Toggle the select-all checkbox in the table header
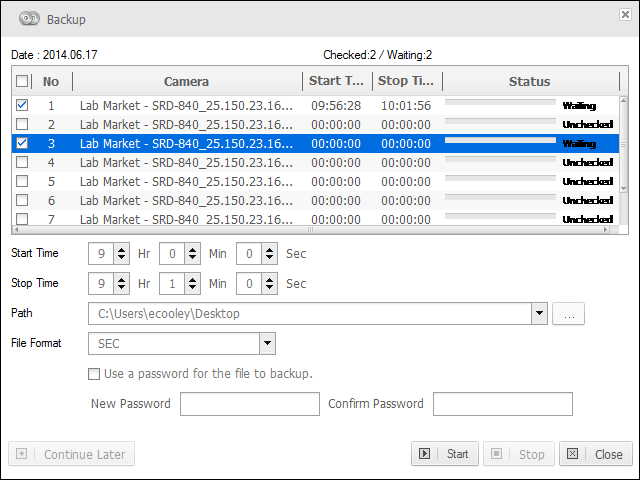Image resolution: width=640 pixels, height=480 pixels. (22, 81)
